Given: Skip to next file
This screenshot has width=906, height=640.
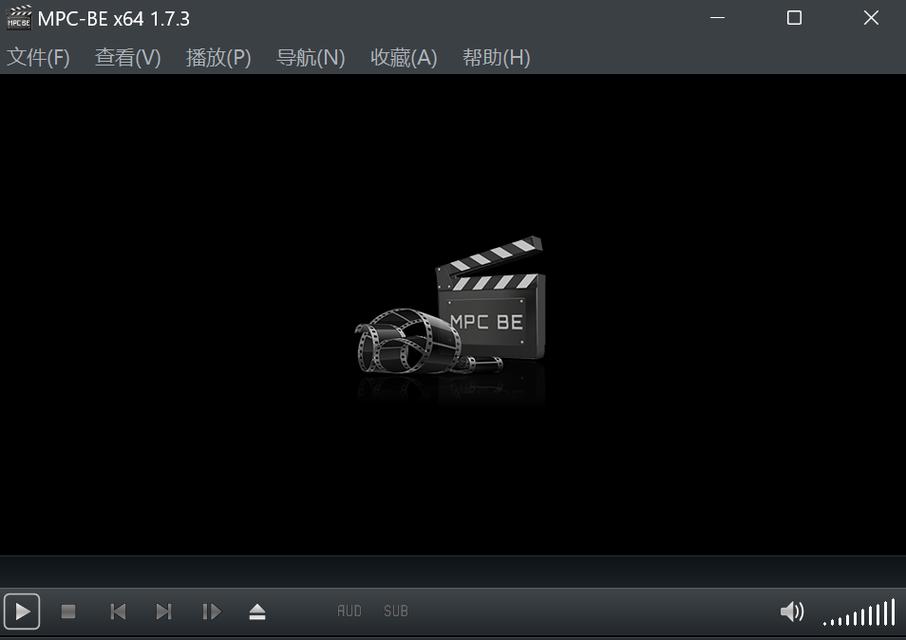Looking at the screenshot, I should (x=164, y=611).
